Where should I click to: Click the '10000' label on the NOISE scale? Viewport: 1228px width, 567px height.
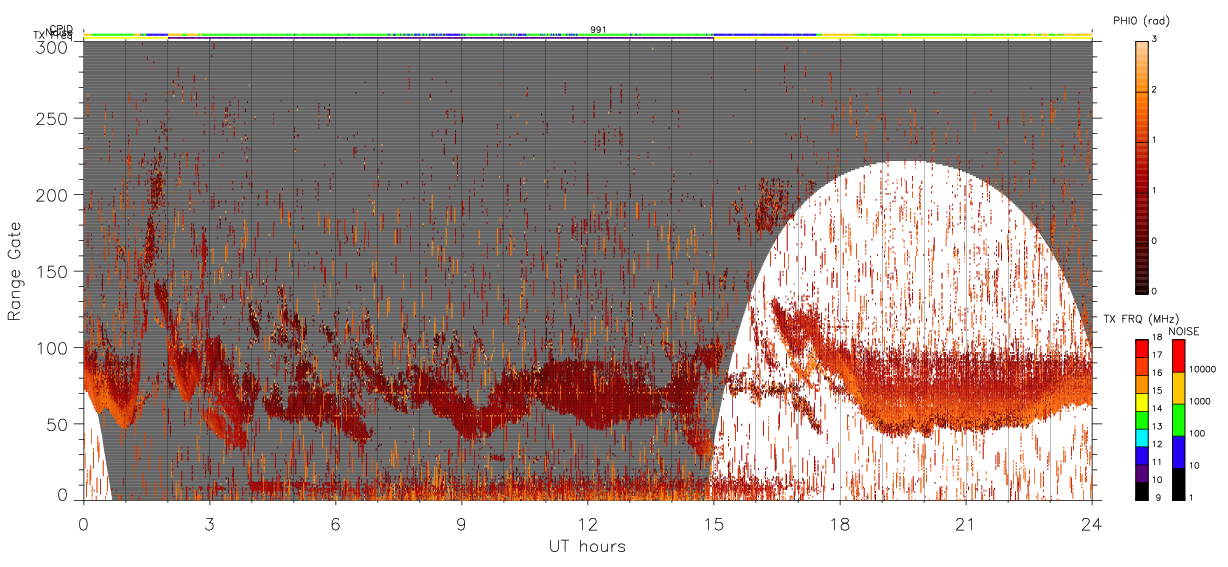[1202, 369]
